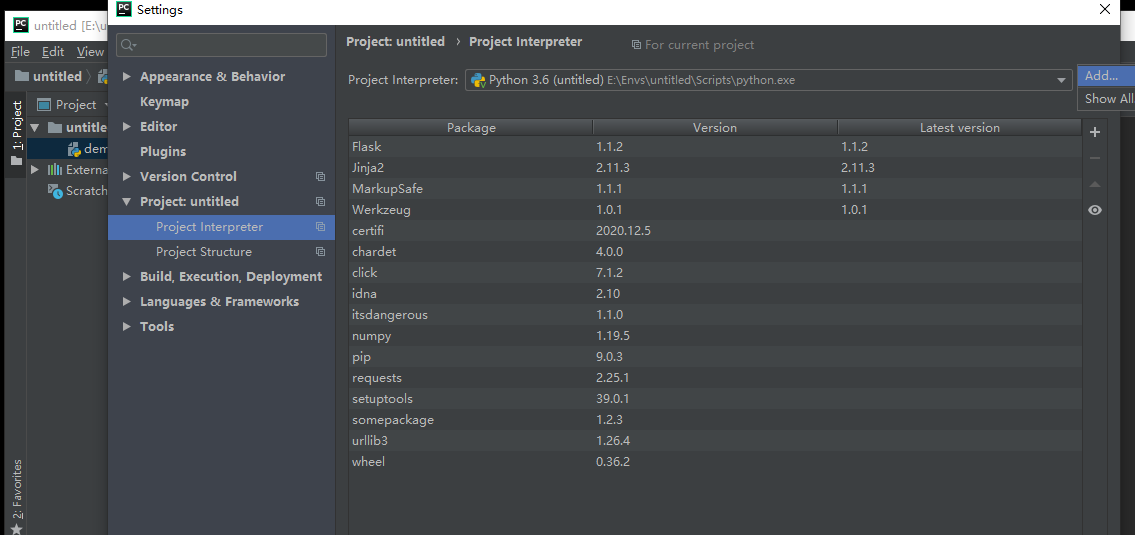Viewport: 1135px width, 535px height.
Task: Select the pip package row
Action: [x=715, y=357]
